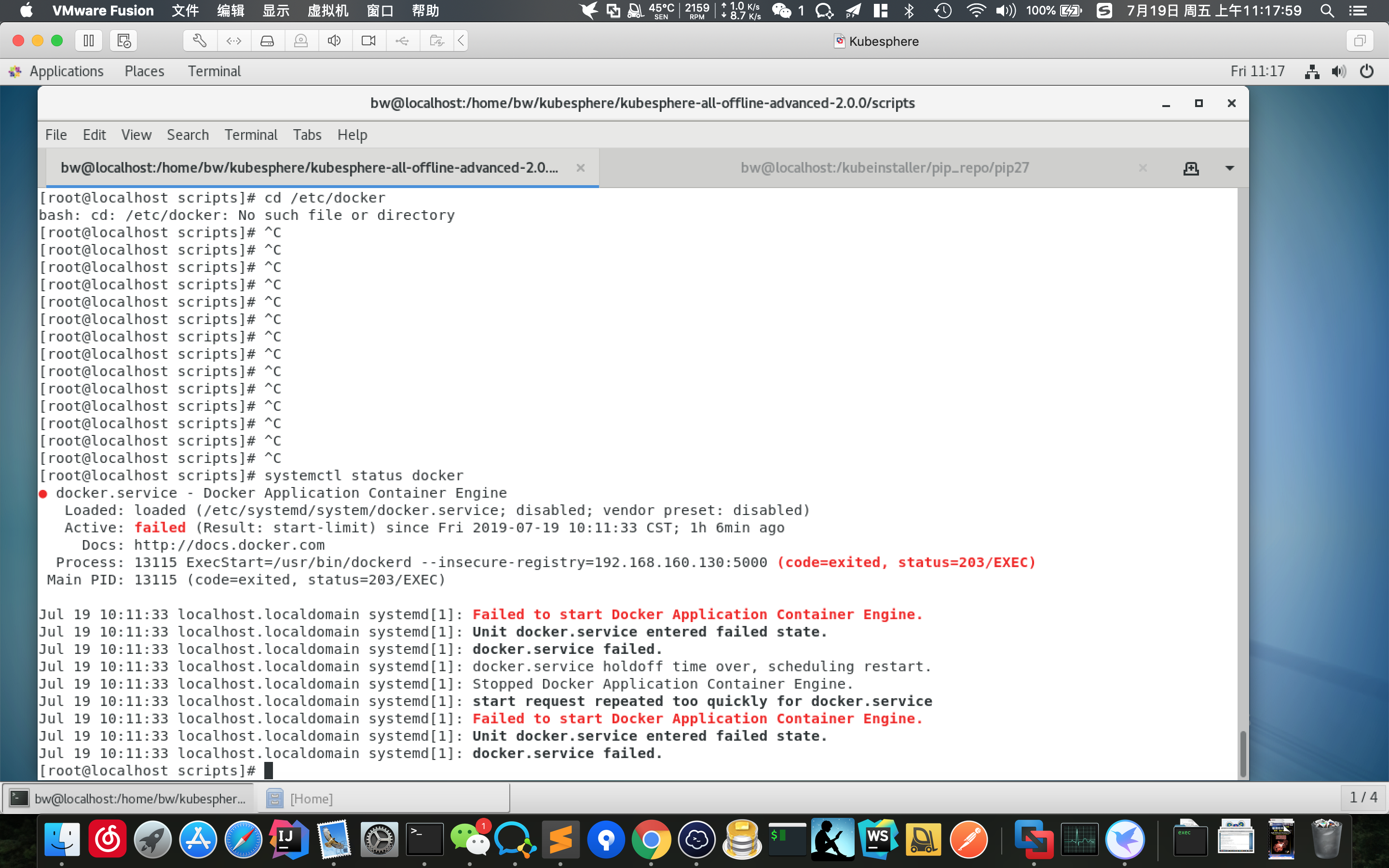Open the Terminal app menu in GNOME top bar

tap(214, 71)
